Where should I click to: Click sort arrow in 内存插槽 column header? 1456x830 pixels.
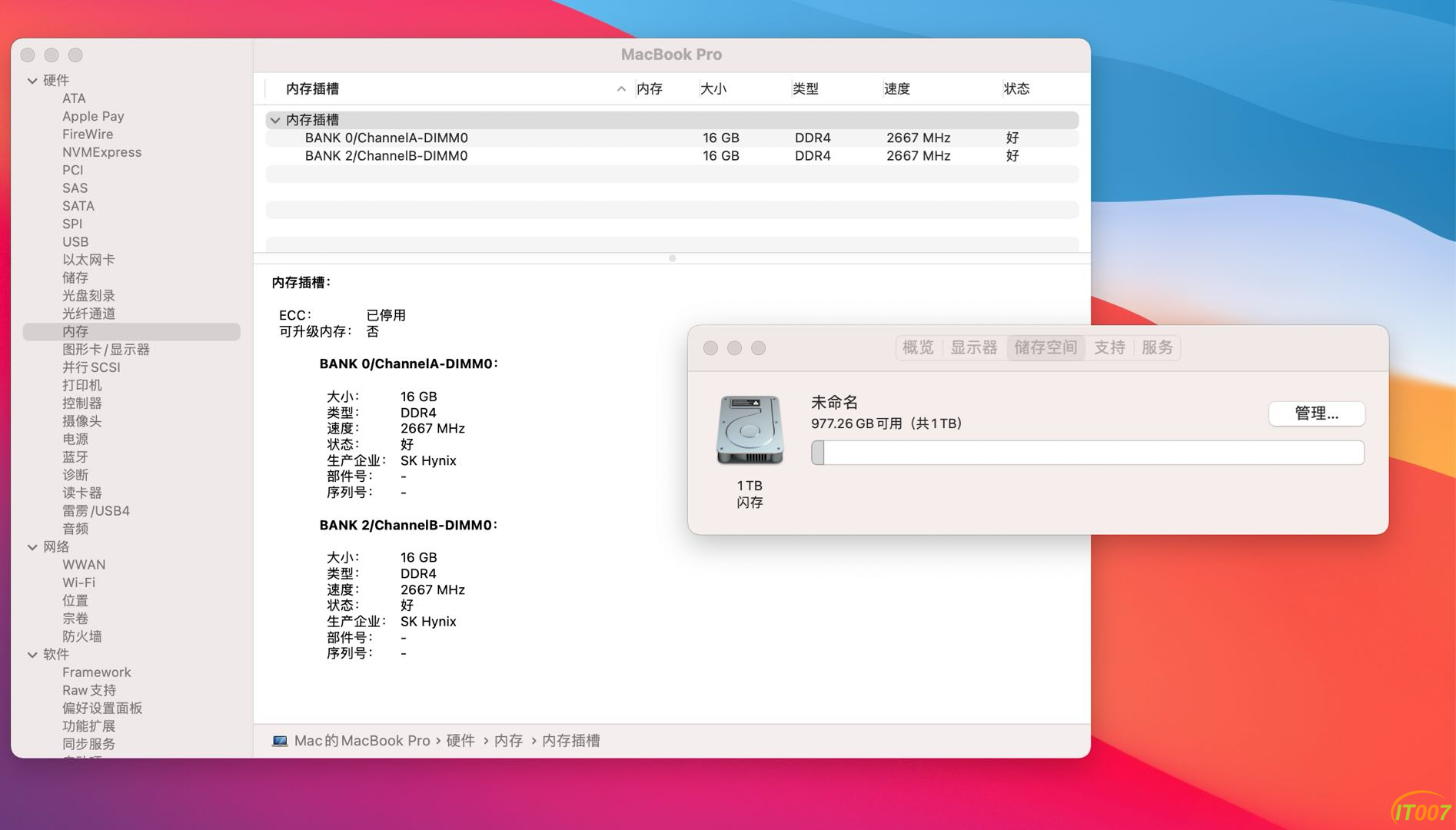[x=621, y=89]
